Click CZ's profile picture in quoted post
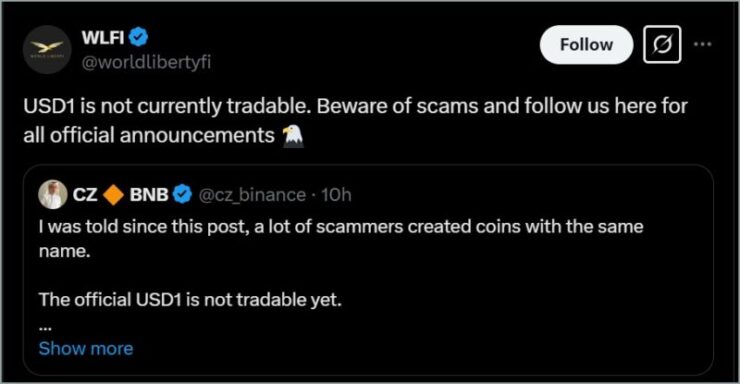Screen dimensions: 740x384 (x=53, y=194)
